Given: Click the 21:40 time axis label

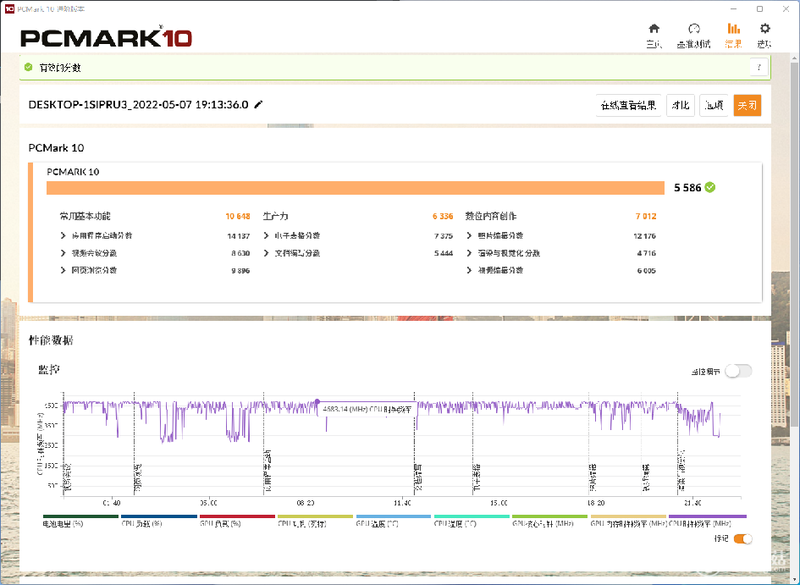Looking at the screenshot, I should 692,503.
